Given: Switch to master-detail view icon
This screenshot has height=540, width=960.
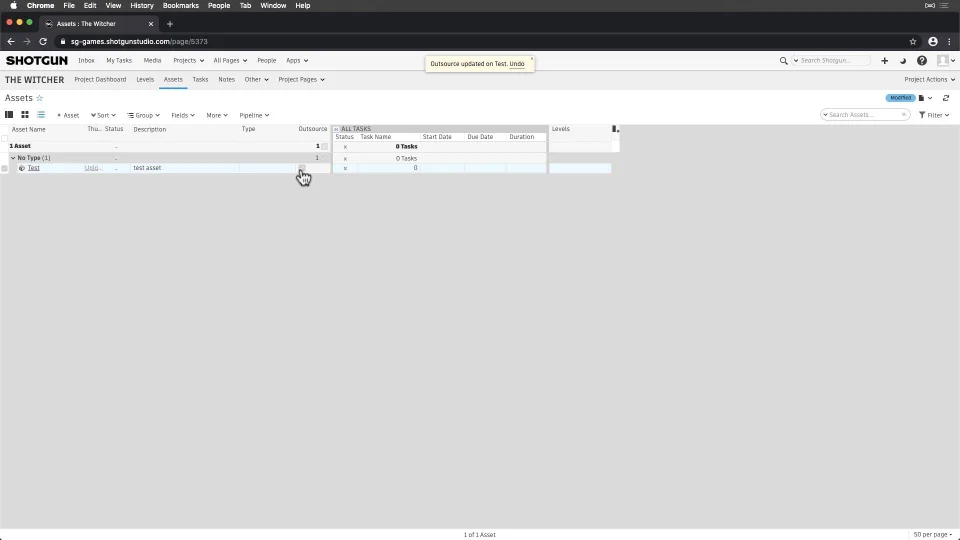Looking at the screenshot, I should tap(9, 114).
